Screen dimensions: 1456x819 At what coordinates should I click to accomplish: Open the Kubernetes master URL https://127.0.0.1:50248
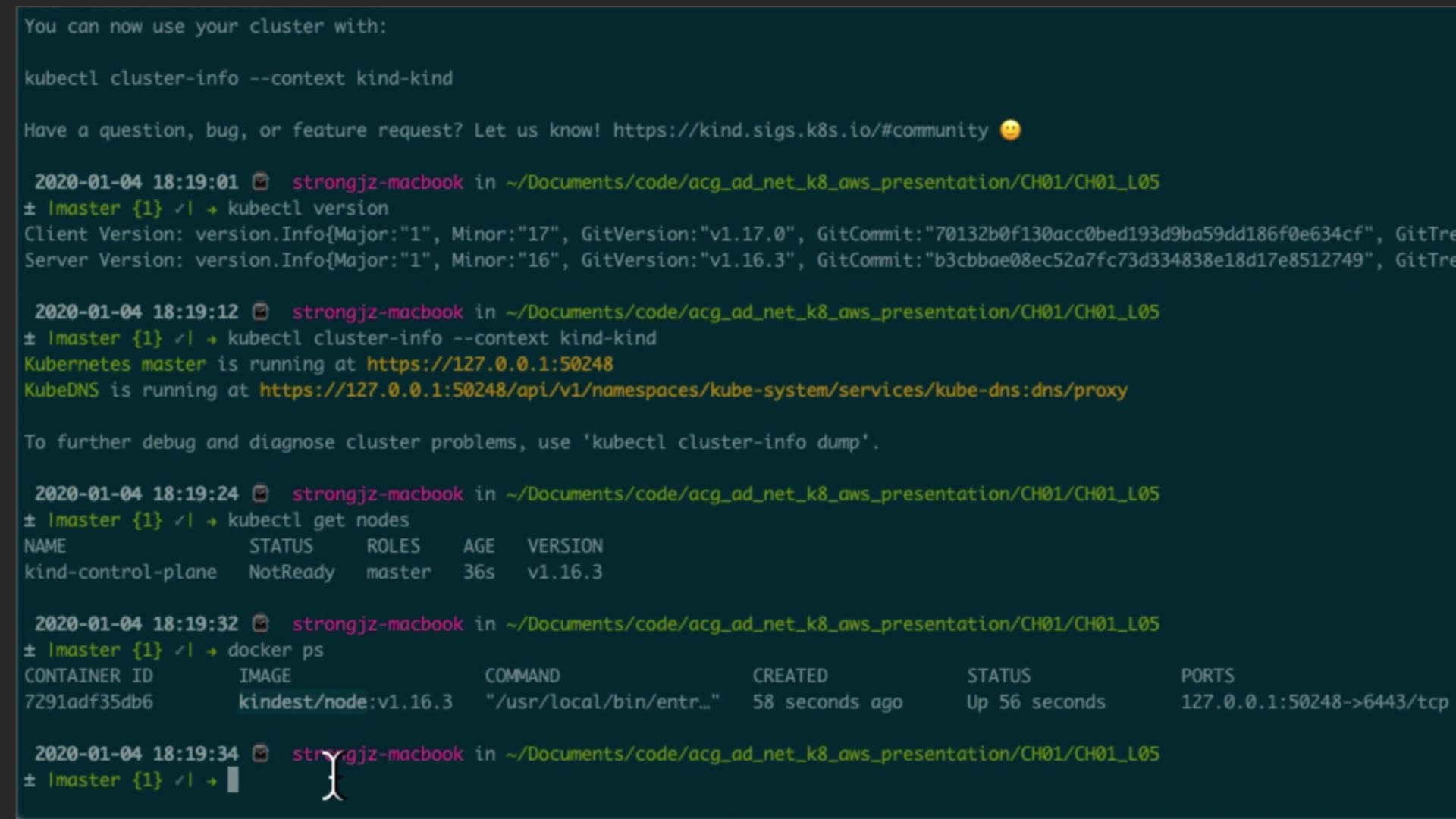click(x=489, y=365)
